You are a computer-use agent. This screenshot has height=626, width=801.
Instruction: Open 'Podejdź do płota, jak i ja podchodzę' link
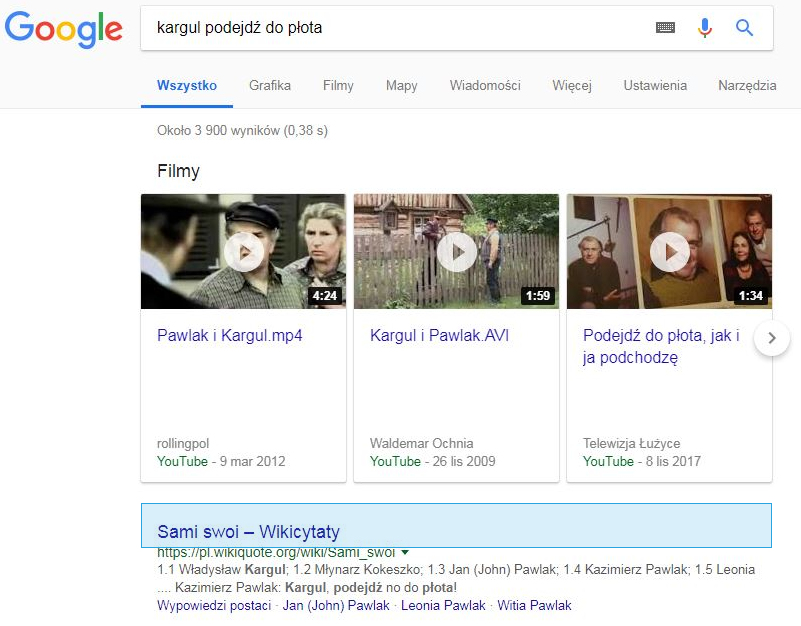(661, 346)
